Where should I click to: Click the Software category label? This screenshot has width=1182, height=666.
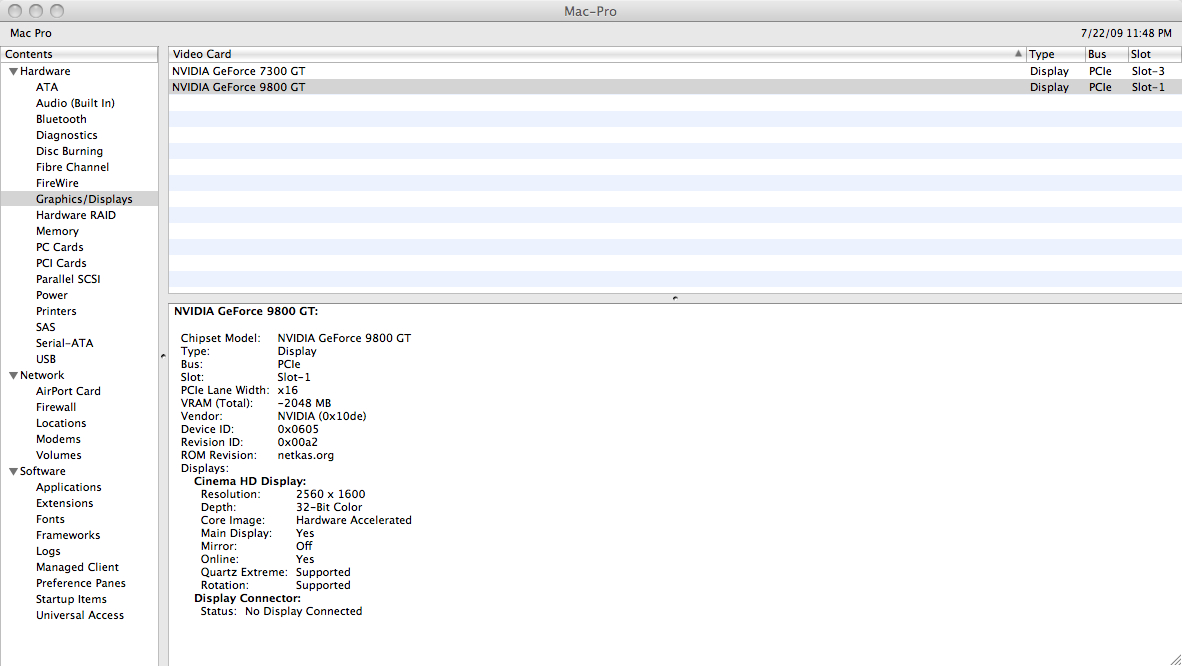click(x=43, y=471)
